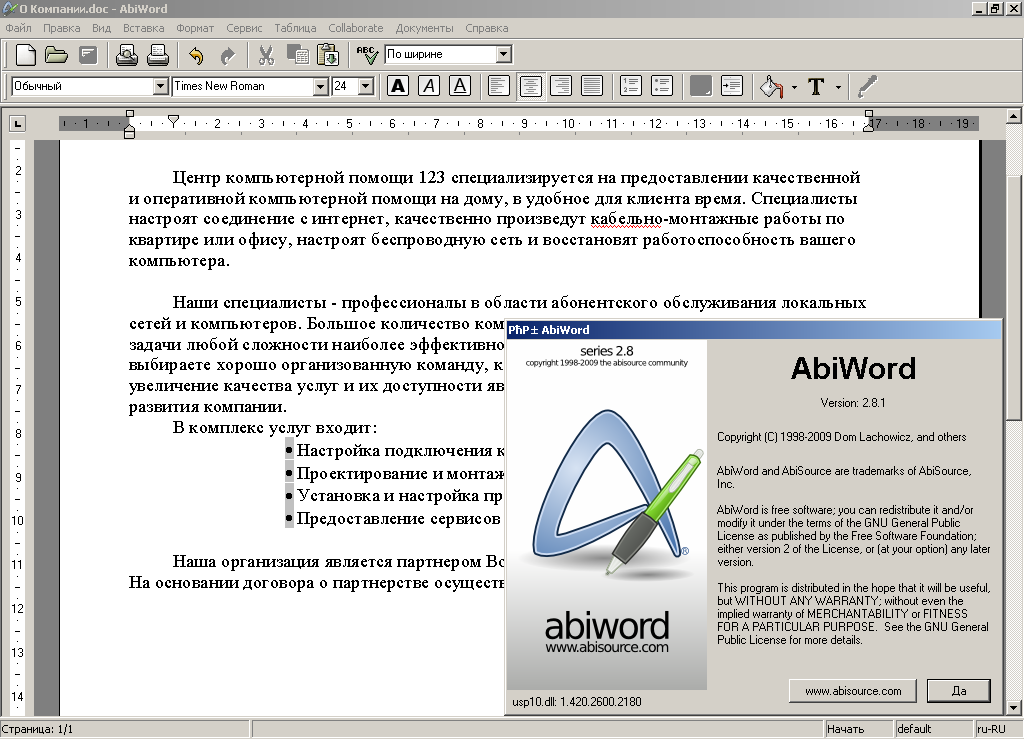
Task: Justify the paragraph text
Action: tap(592, 86)
